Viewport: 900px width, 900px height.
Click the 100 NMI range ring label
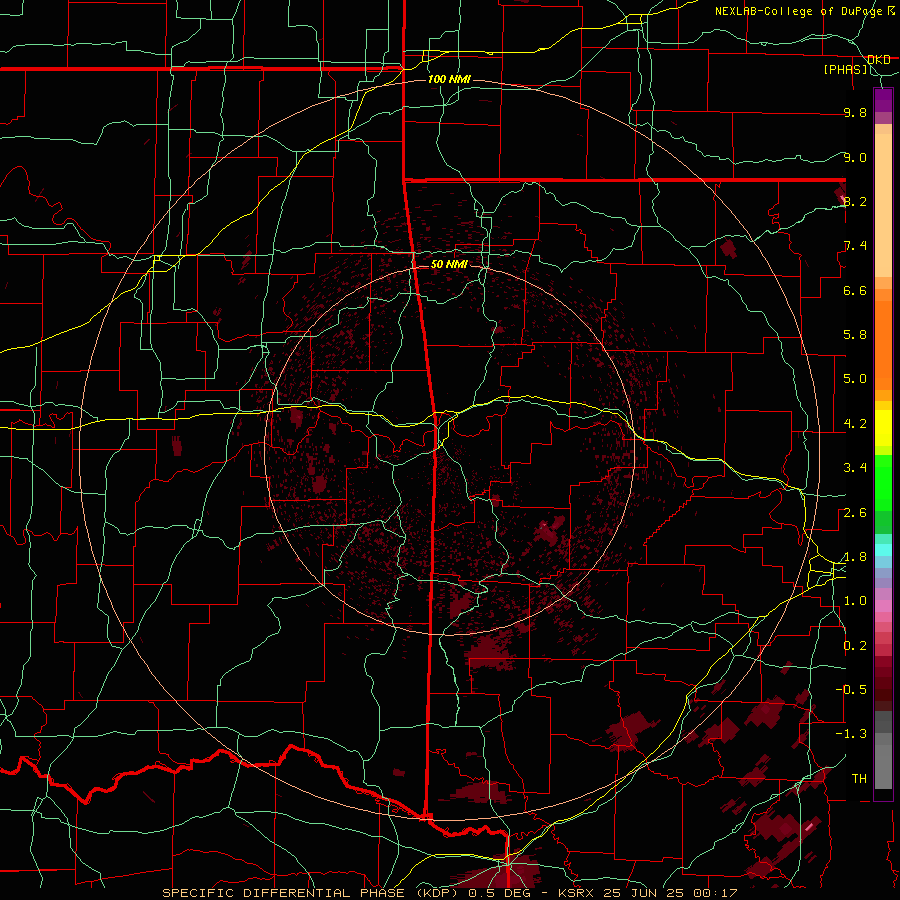pos(449,79)
